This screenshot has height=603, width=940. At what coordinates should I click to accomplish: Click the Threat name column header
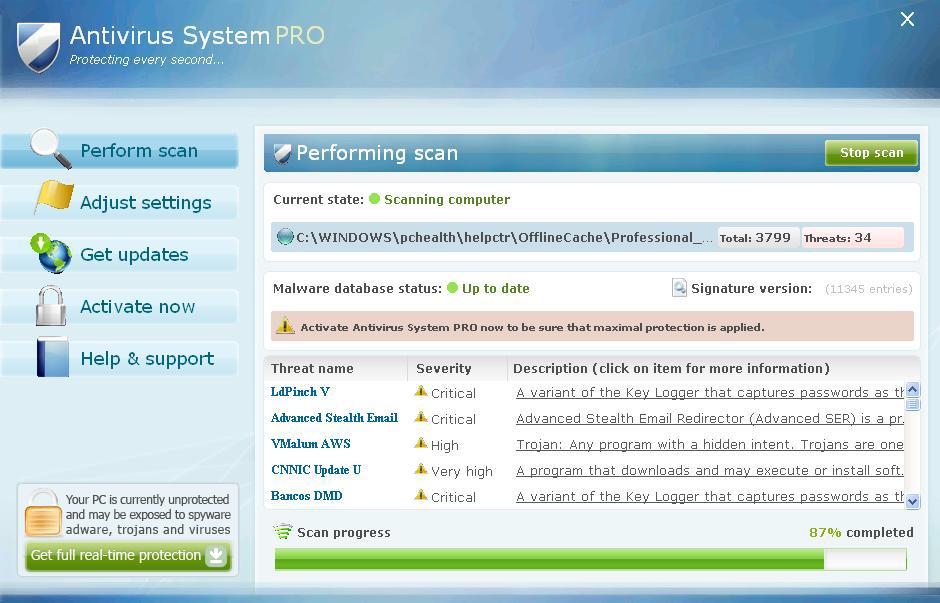(x=336, y=369)
